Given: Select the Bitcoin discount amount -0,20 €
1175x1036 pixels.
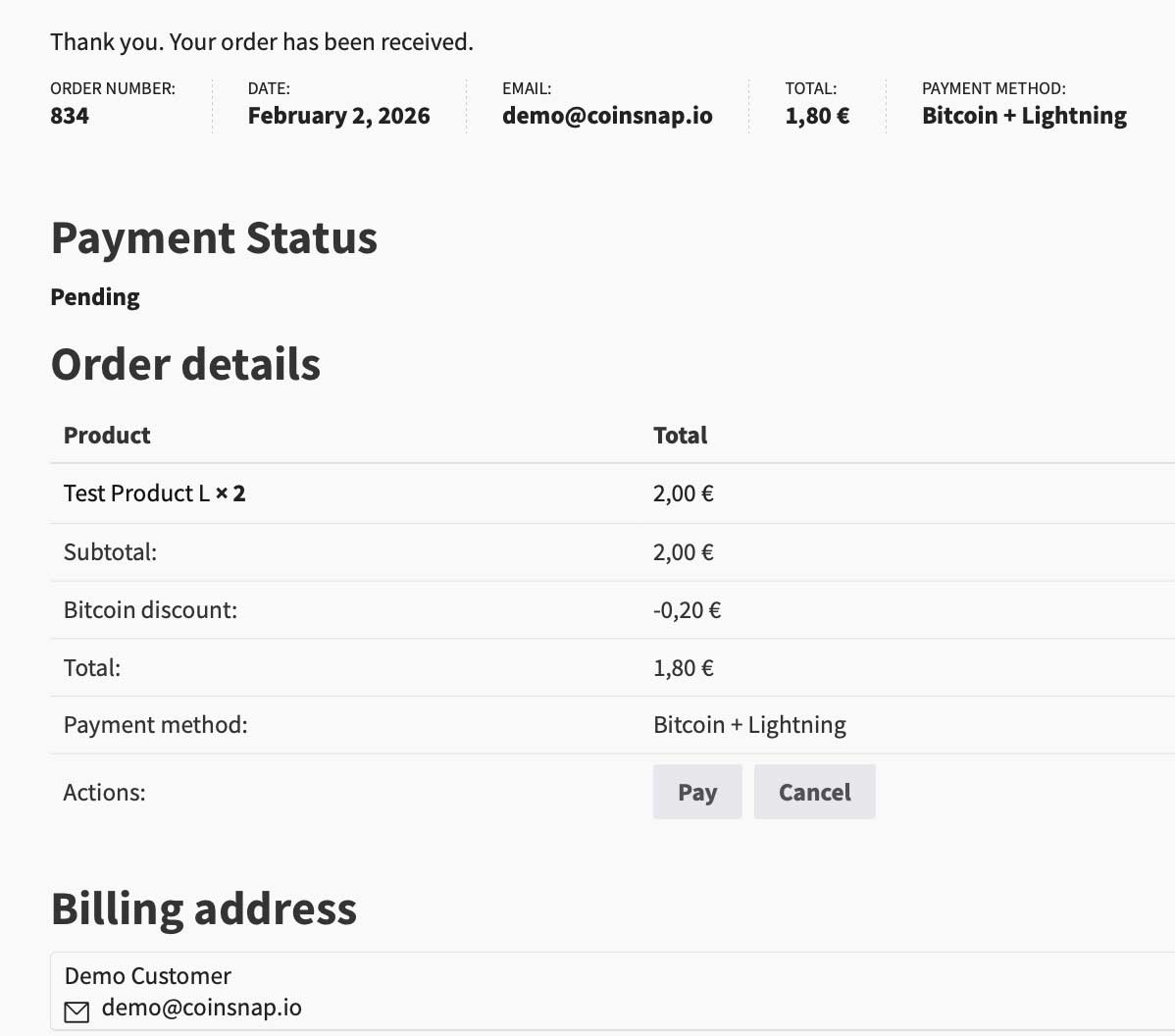Looking at the screenshot, I should click(687, 610).
